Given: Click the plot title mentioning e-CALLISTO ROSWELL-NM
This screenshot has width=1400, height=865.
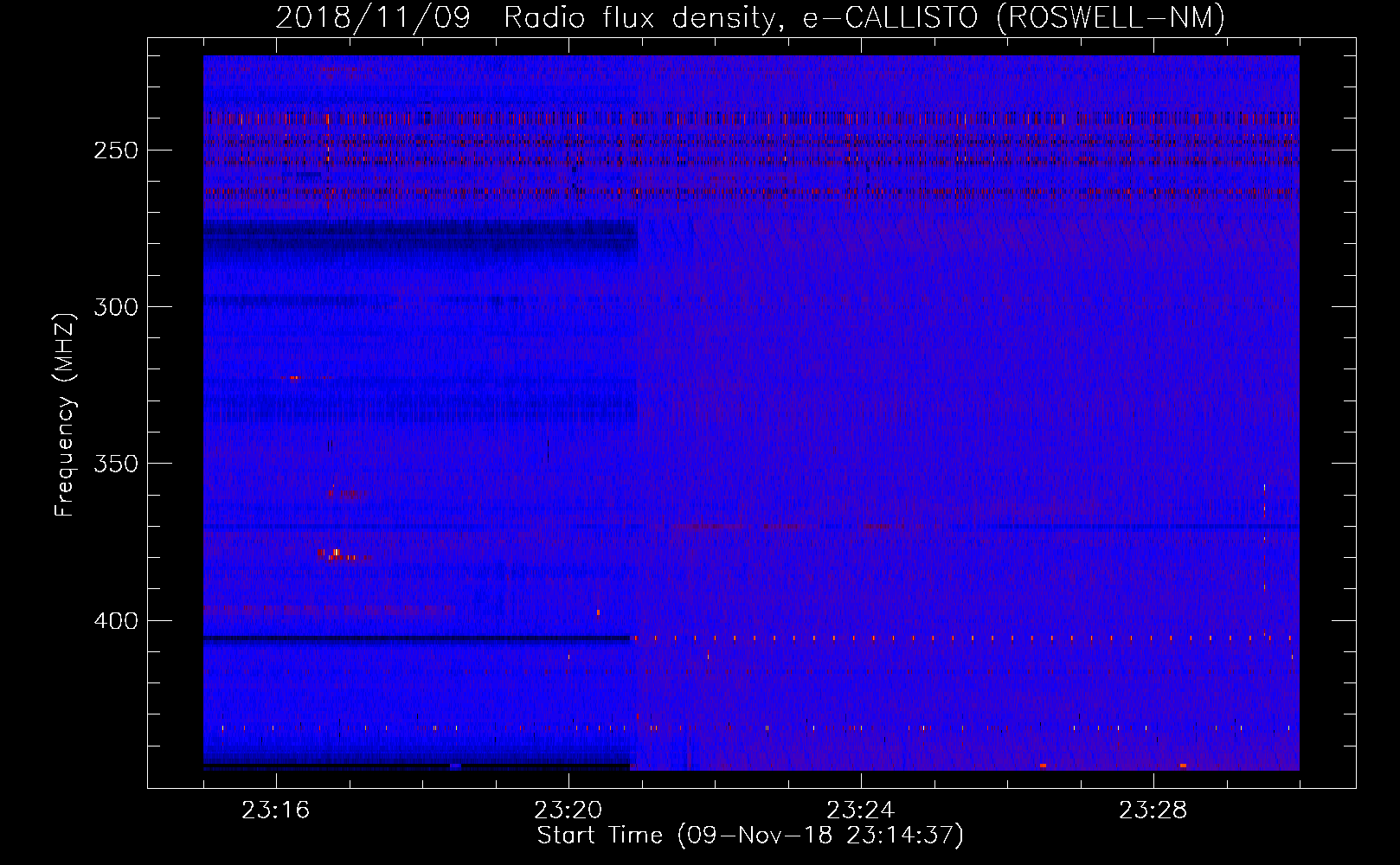Looking at the screenshot, I should point(750,17).
